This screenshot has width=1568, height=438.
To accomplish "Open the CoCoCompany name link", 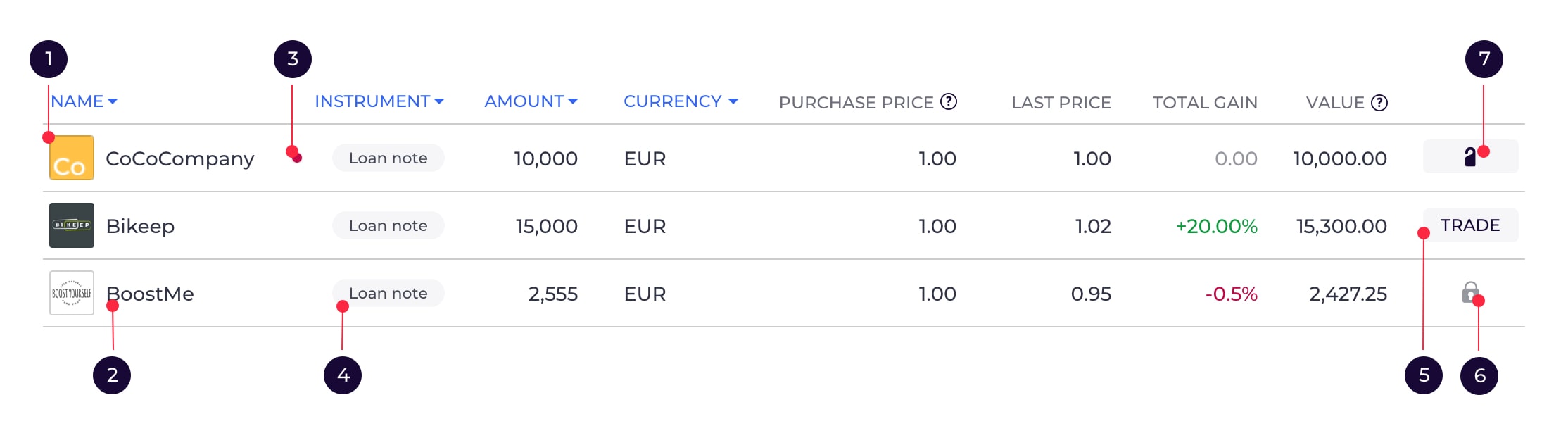I will pos(180,159).
